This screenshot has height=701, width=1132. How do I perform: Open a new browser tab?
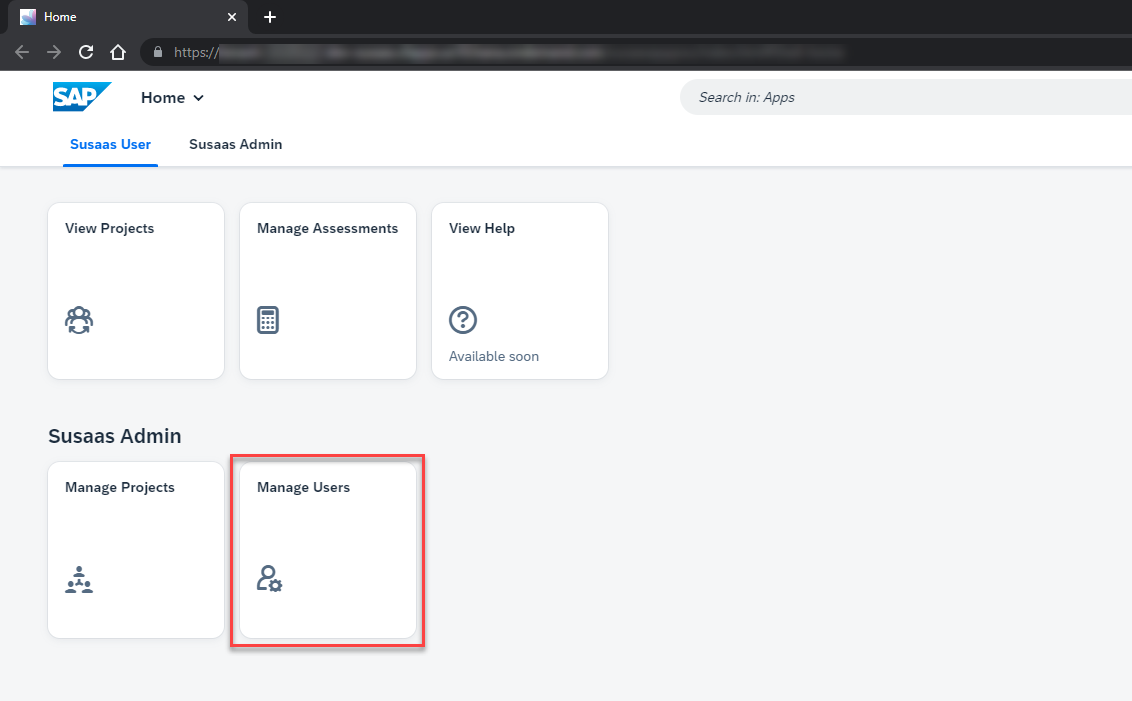[270, 17]
